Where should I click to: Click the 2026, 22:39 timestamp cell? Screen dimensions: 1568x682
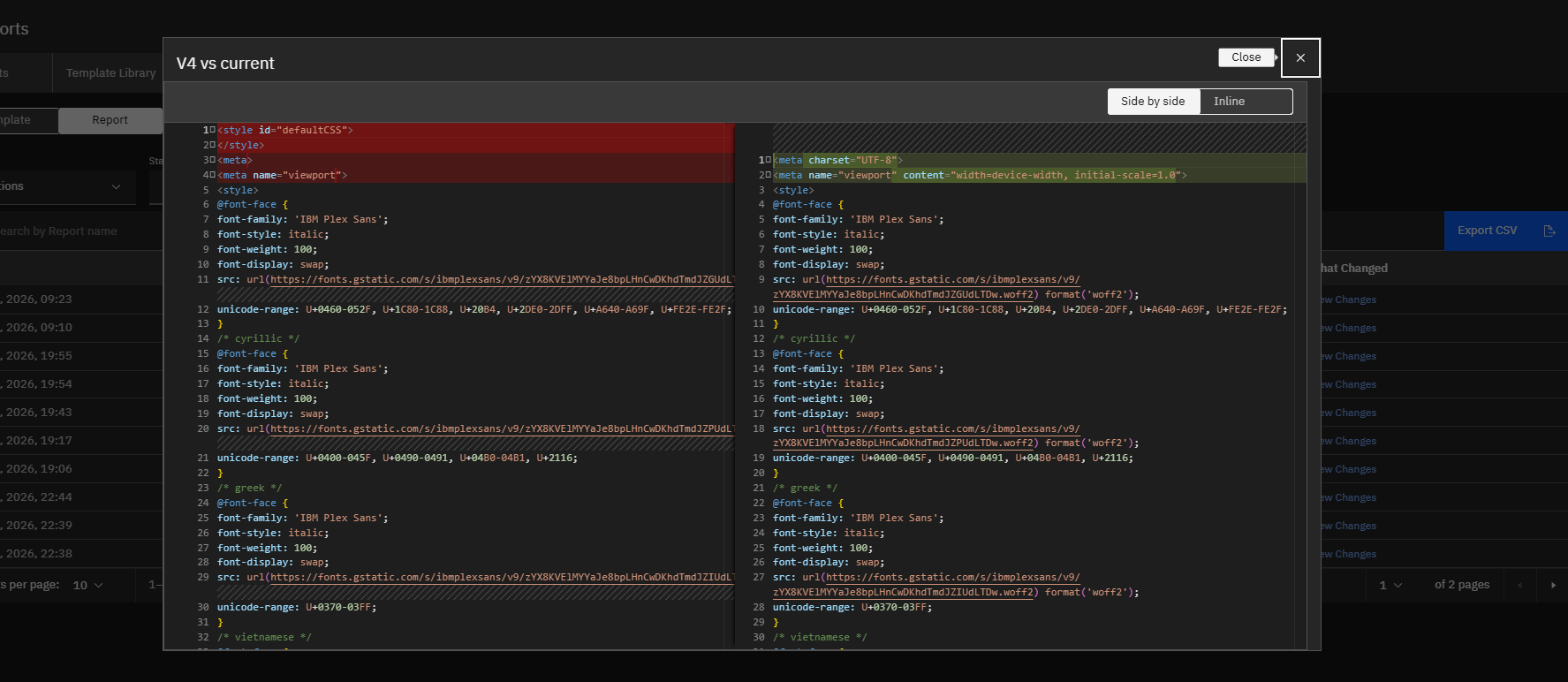36,526
